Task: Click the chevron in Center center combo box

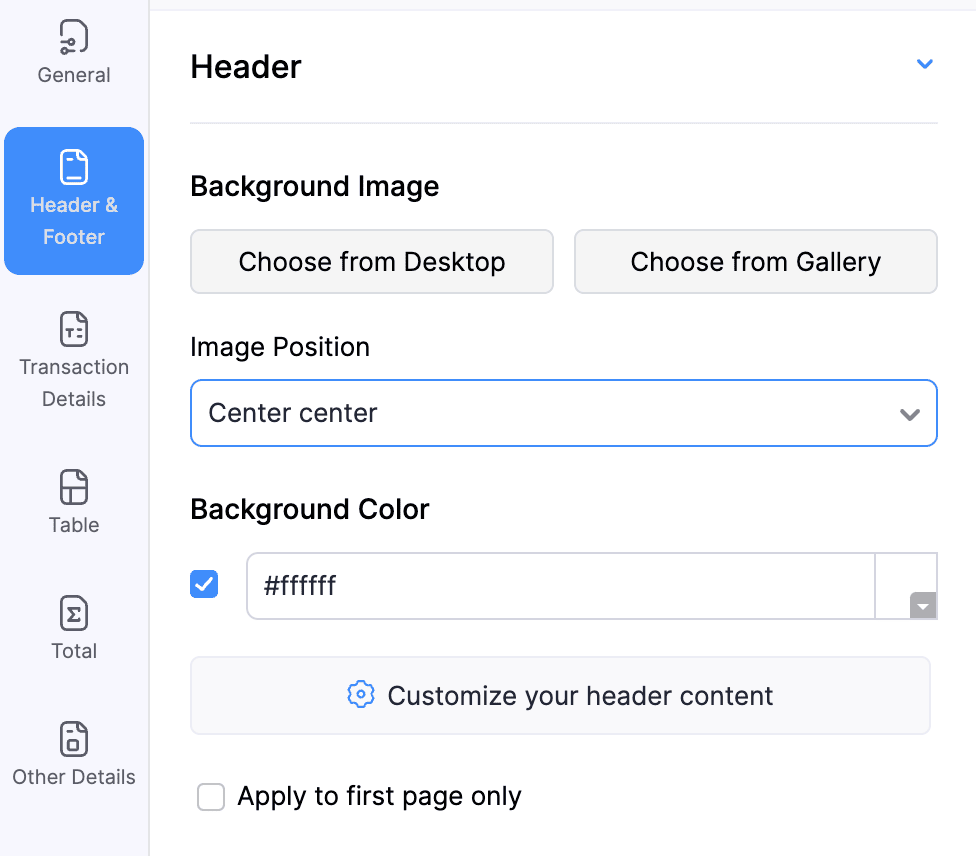Action: click(909, 414)
